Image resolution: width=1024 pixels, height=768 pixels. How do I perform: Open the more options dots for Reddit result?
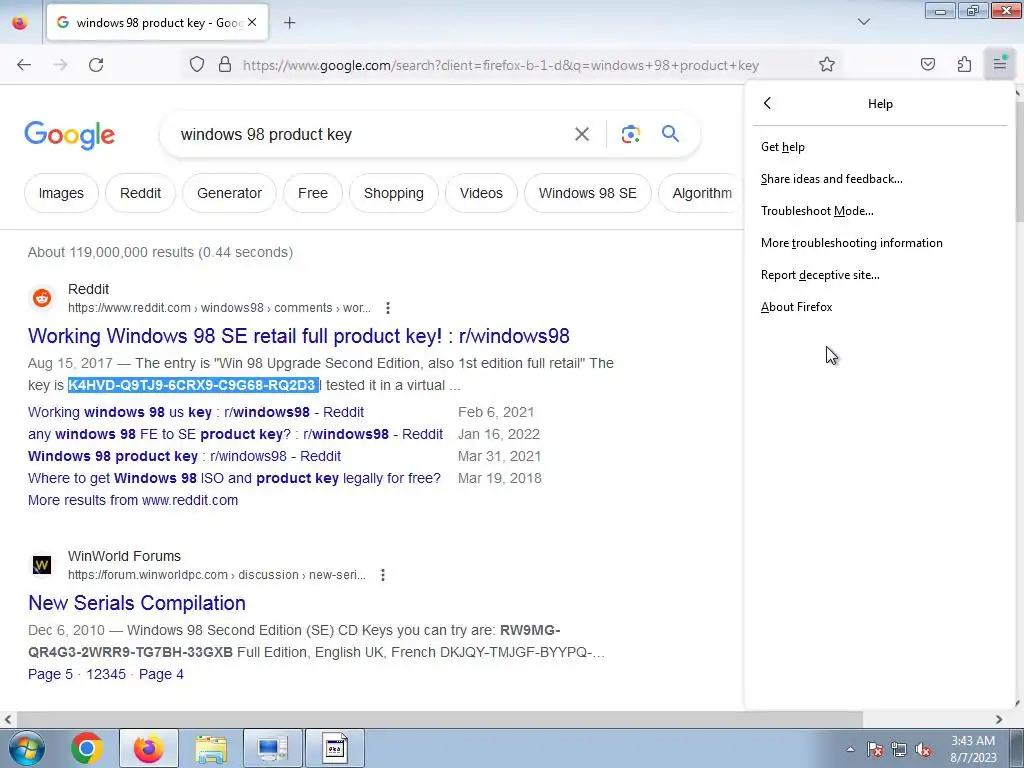(x=388, y=308)
